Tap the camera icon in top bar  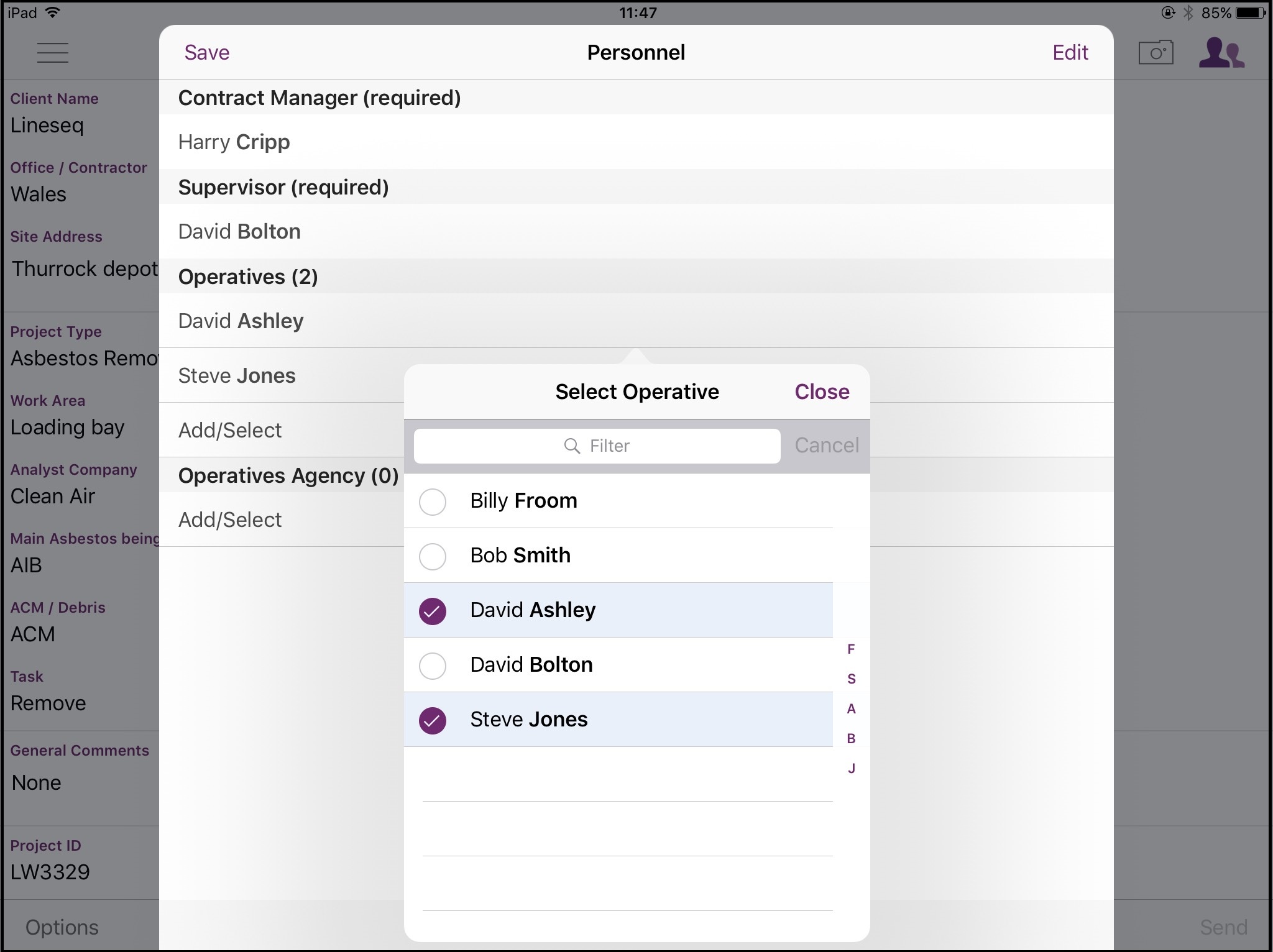pos(1156,53)
